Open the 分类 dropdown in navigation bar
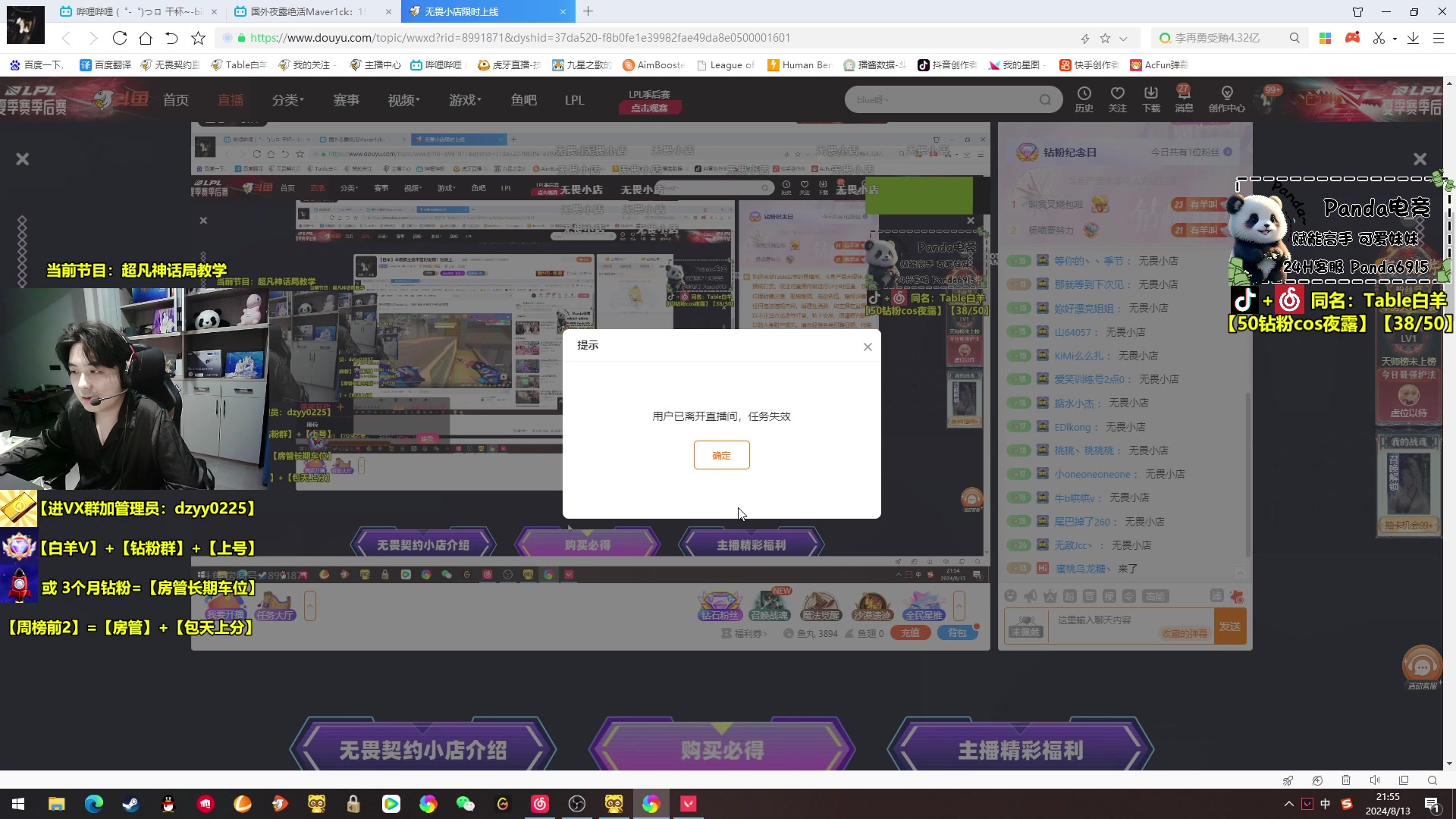Screen dimensions: 1456x819 [287, 99]
